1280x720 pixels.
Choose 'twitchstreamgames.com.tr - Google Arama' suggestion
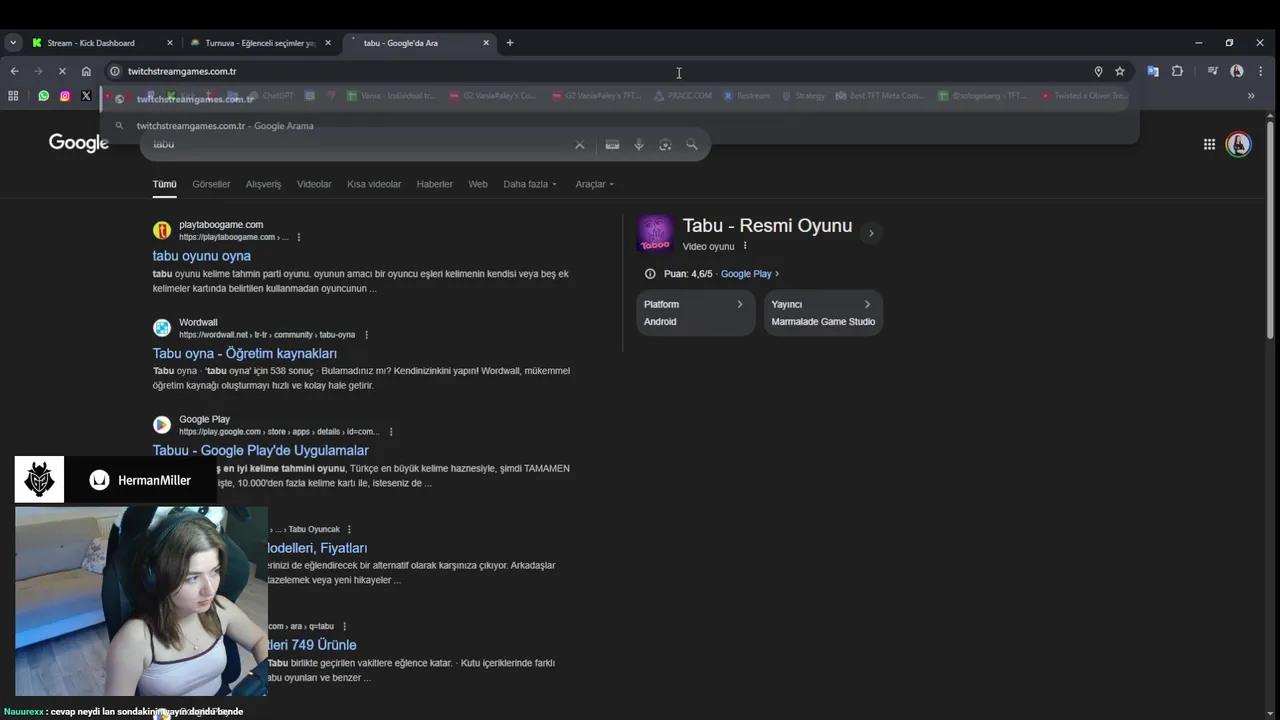coord(620,126)
